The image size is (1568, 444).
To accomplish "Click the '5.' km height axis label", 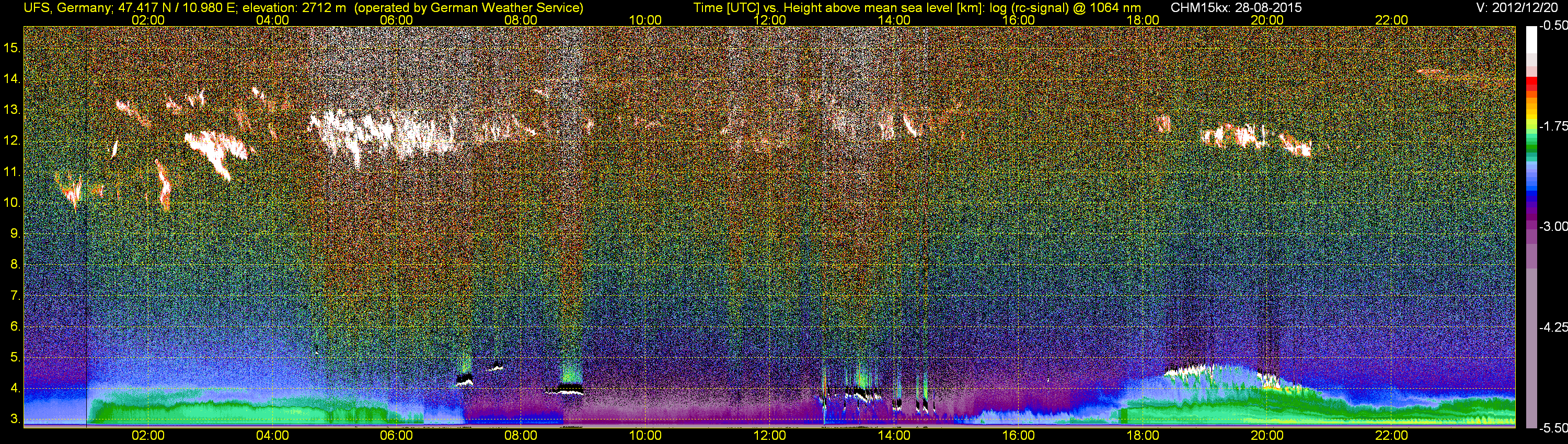I will coord(15,358).
